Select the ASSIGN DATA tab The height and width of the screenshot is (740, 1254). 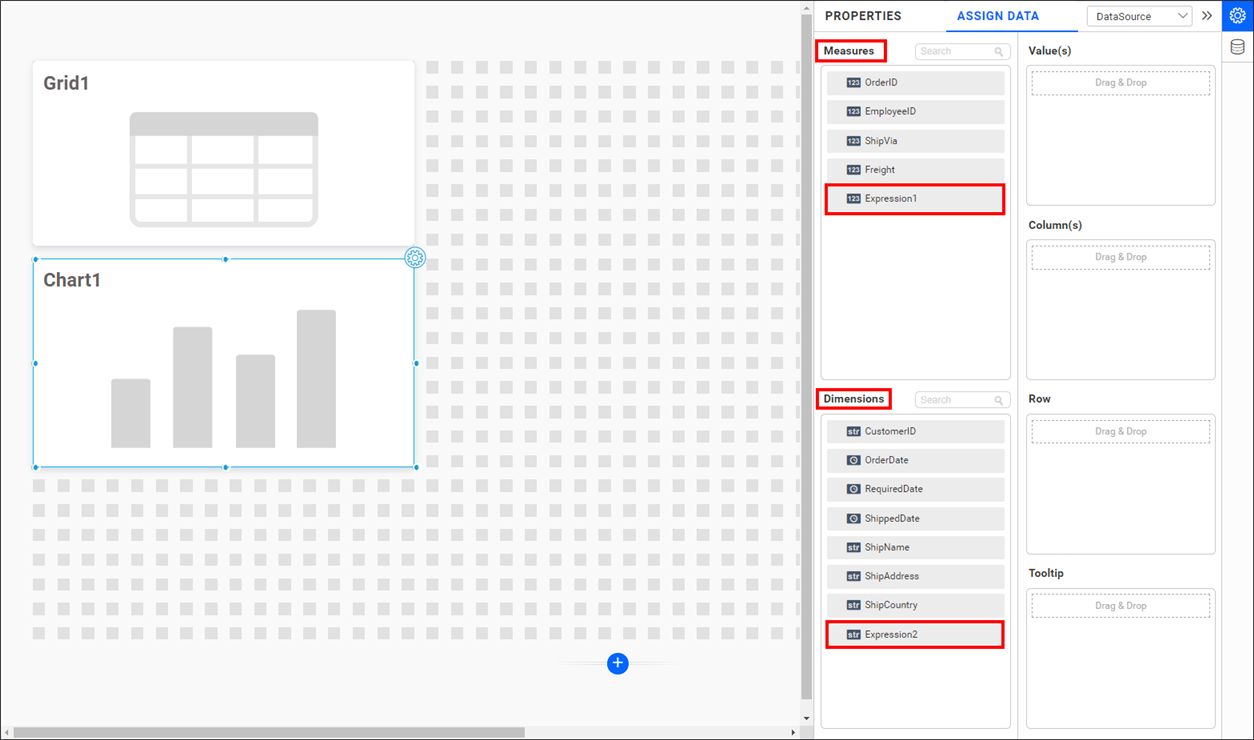(x=997, y=16)
